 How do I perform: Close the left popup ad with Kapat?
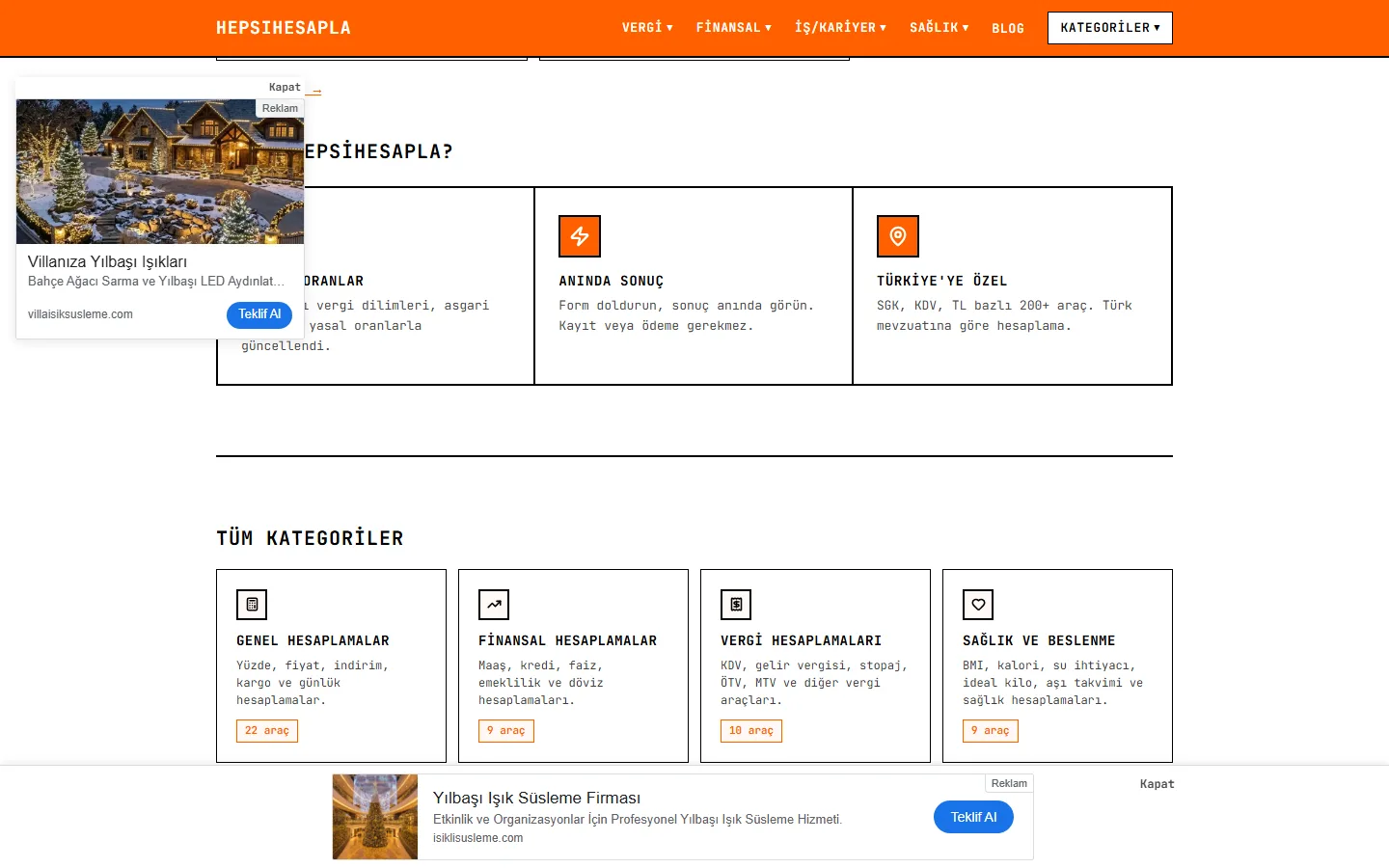pos(285,87)
